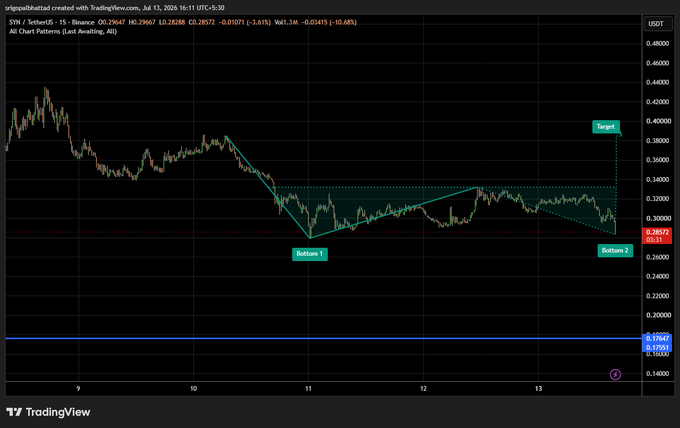
Task: Click the All Chart Patterns indicator label
Action: (x=63, y=31)
